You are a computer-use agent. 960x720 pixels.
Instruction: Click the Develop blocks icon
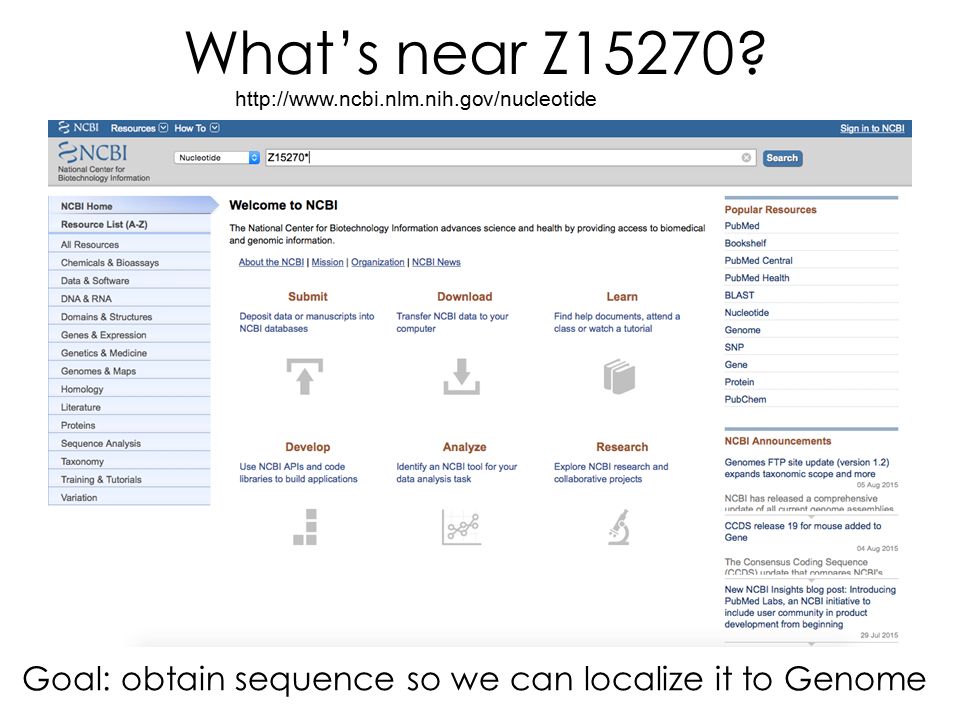pyautogui.click(x=305, y=527)
